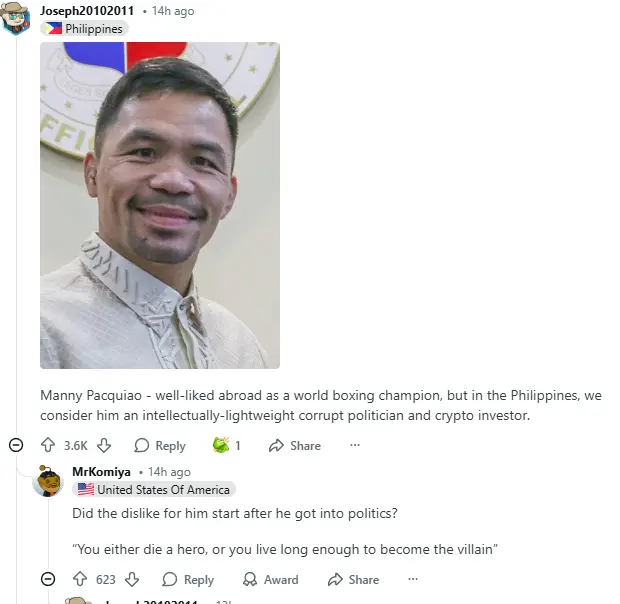This screenshot has width=620, height=604.
Task: Click the frog award icon on the top comment
Action: (x=221, y=445)
